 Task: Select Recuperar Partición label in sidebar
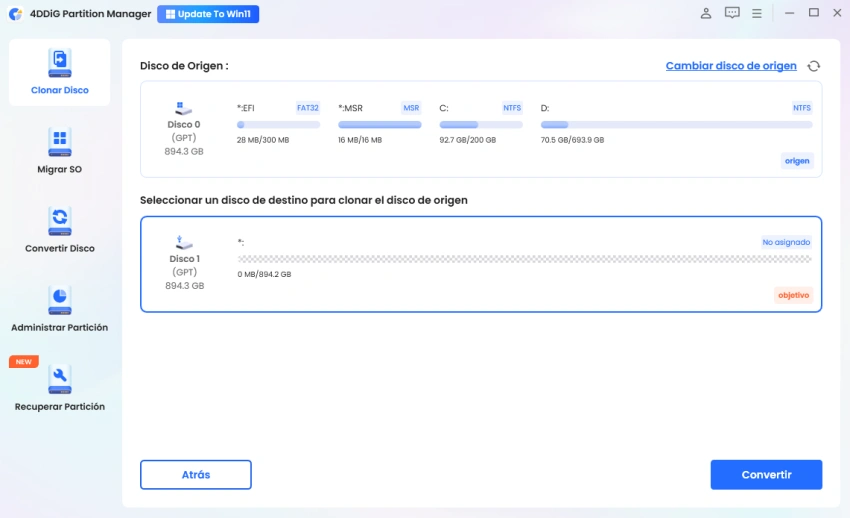click(x=60, y=406)
